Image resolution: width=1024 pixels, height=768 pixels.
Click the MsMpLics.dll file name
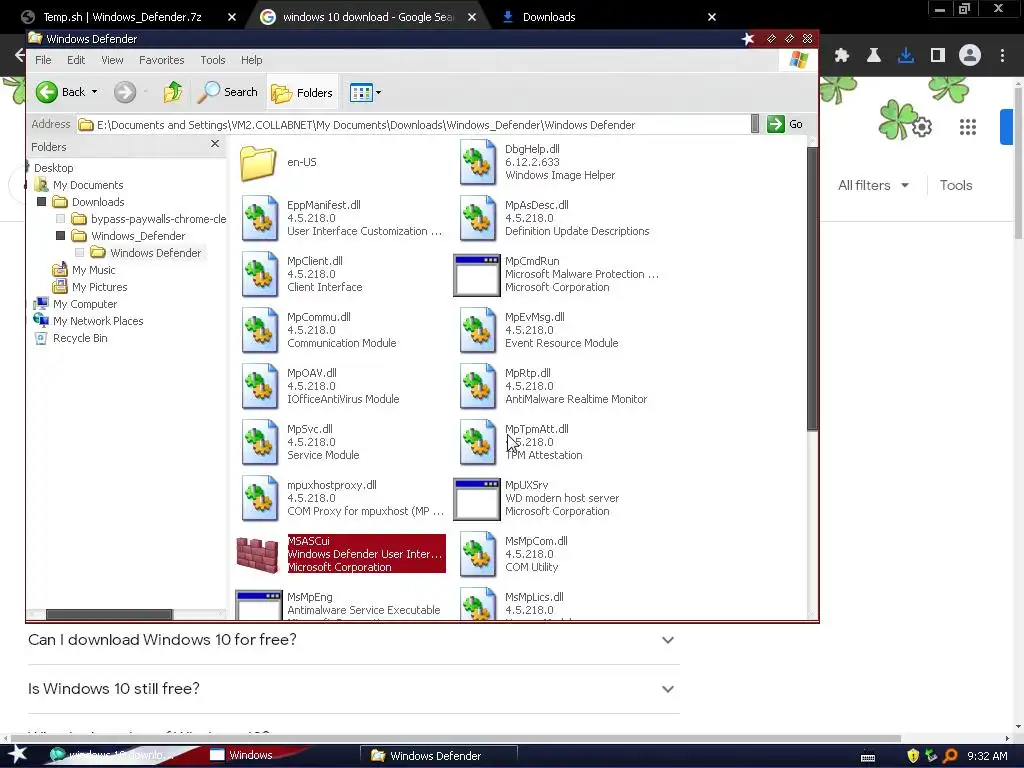point(534,597)
